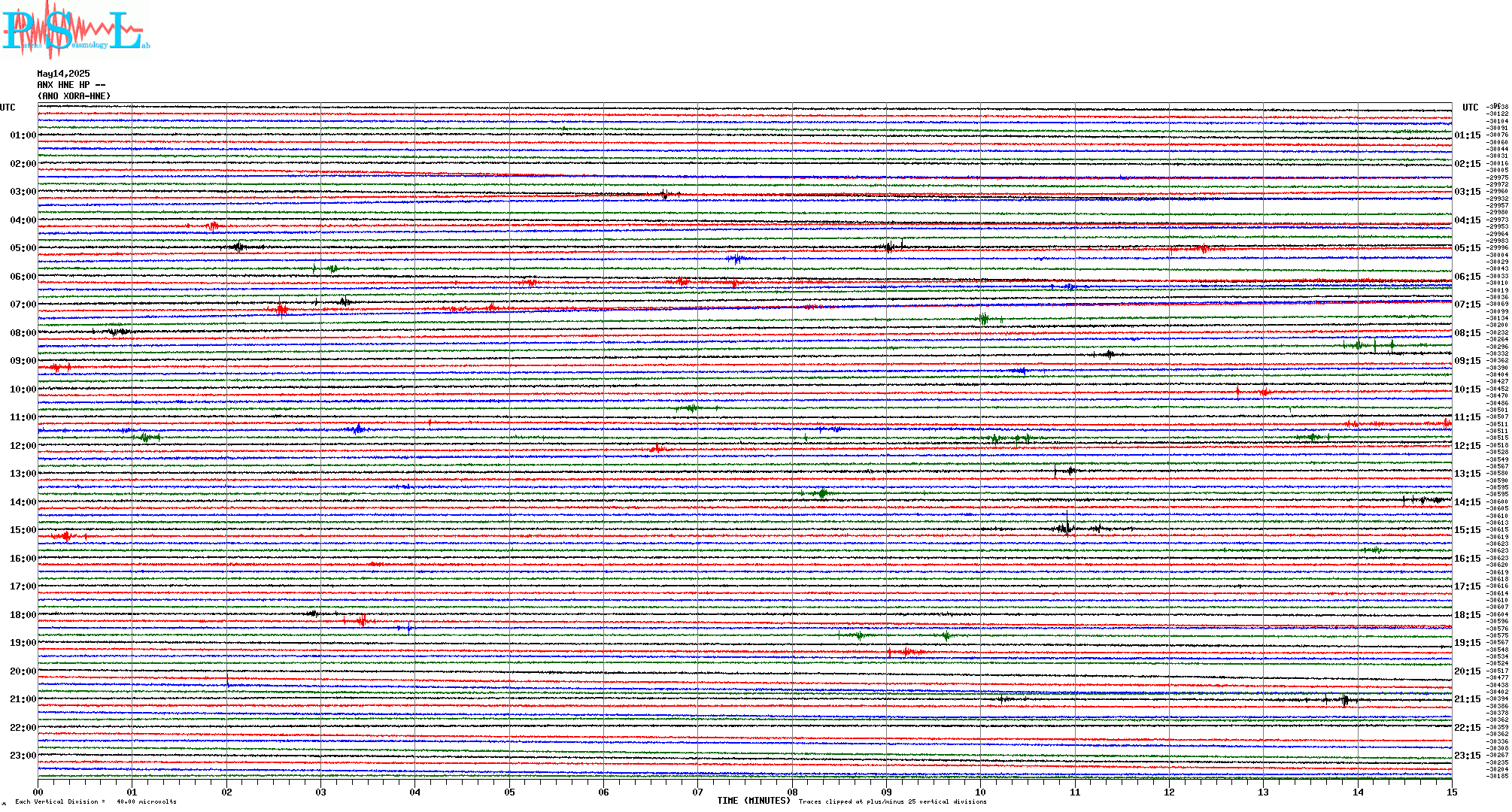The width and height of the screenshot is (1512, 812).
Task: Click the TIME (MINUTES) axis title
Action: tap(754, 801)
